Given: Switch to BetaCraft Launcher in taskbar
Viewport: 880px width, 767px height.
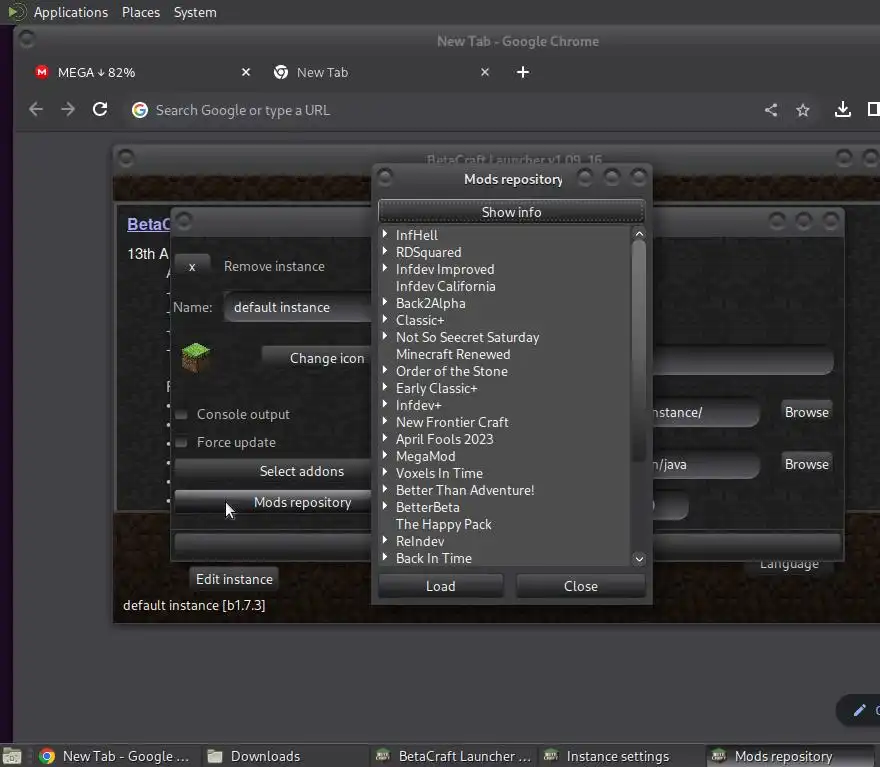Looking at the screenshot, I should click(454, 756).
